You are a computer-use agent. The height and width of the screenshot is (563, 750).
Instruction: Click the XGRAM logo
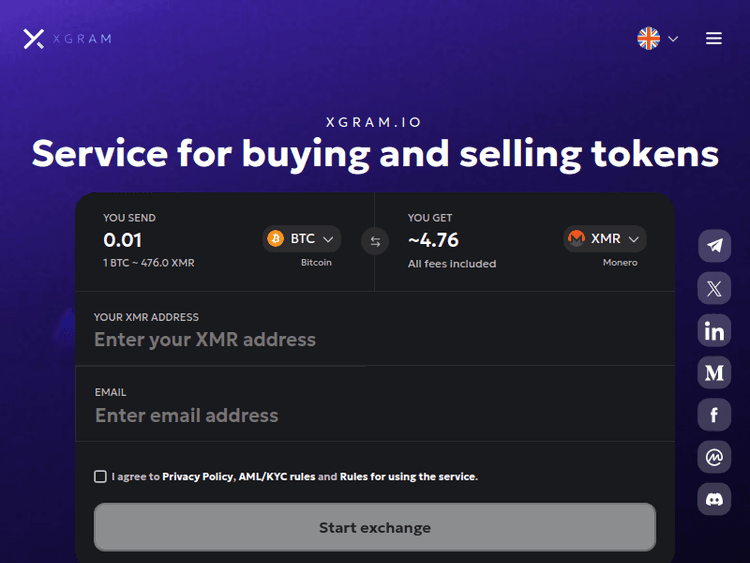67,39
